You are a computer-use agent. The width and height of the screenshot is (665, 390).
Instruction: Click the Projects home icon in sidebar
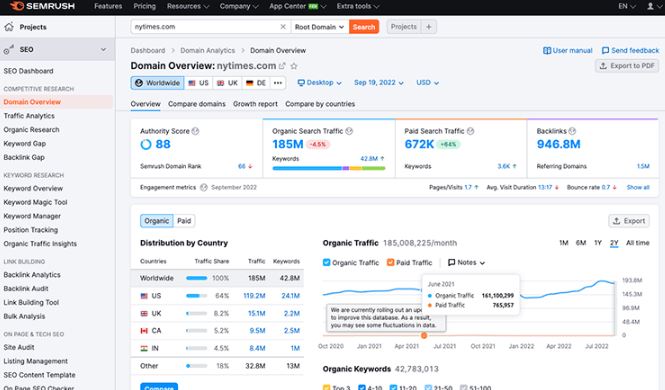pyautogui.click(x=9, y=27)
